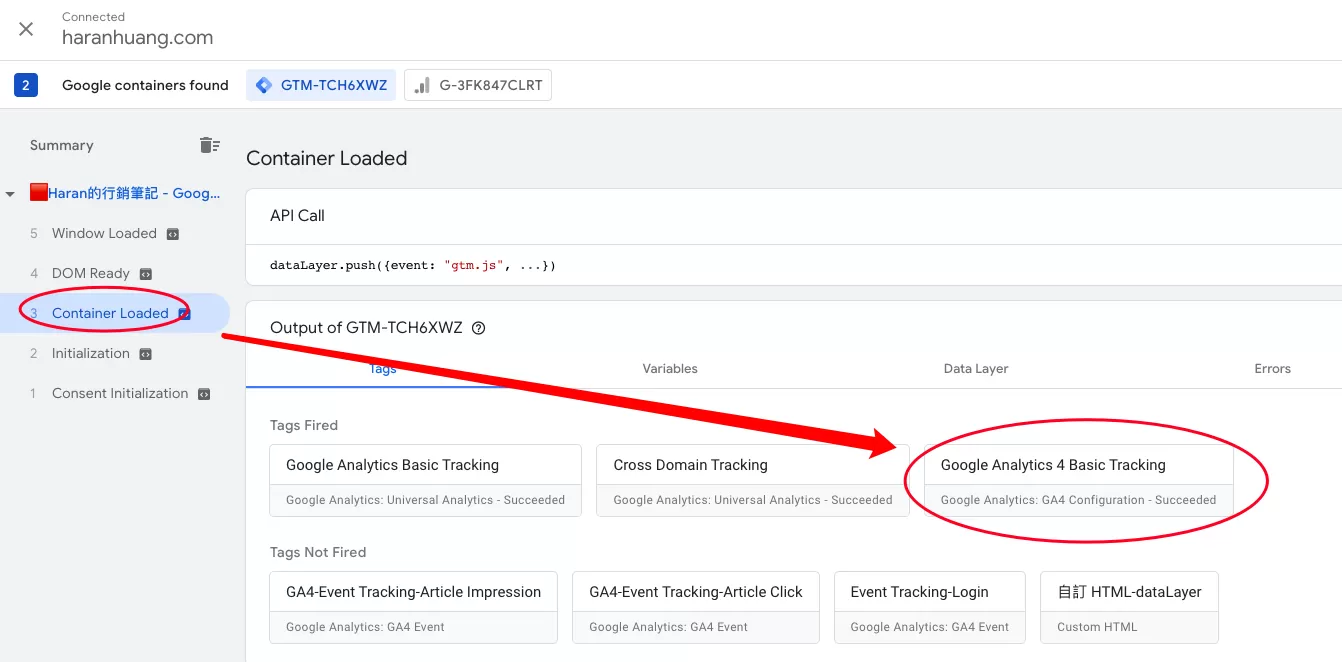Image resolution: width=1342 pixels, height=662 pixels.
Task: Click the Tag Manager diamond icon in GTM chip
Action: 264,85
